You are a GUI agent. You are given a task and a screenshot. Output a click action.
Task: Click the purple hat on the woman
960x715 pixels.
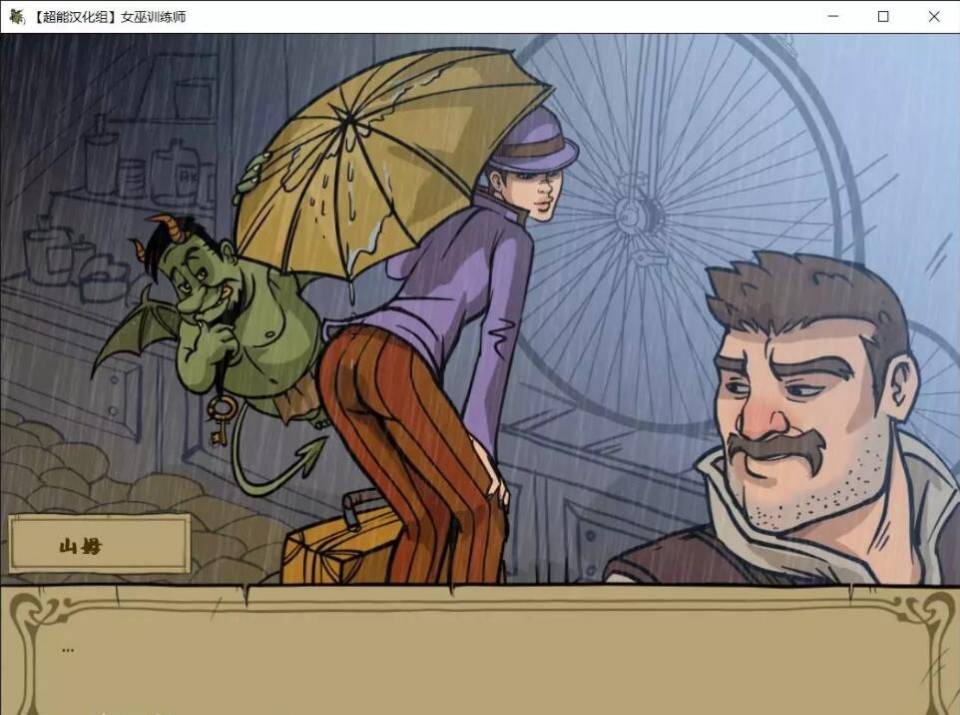point(535,140)
